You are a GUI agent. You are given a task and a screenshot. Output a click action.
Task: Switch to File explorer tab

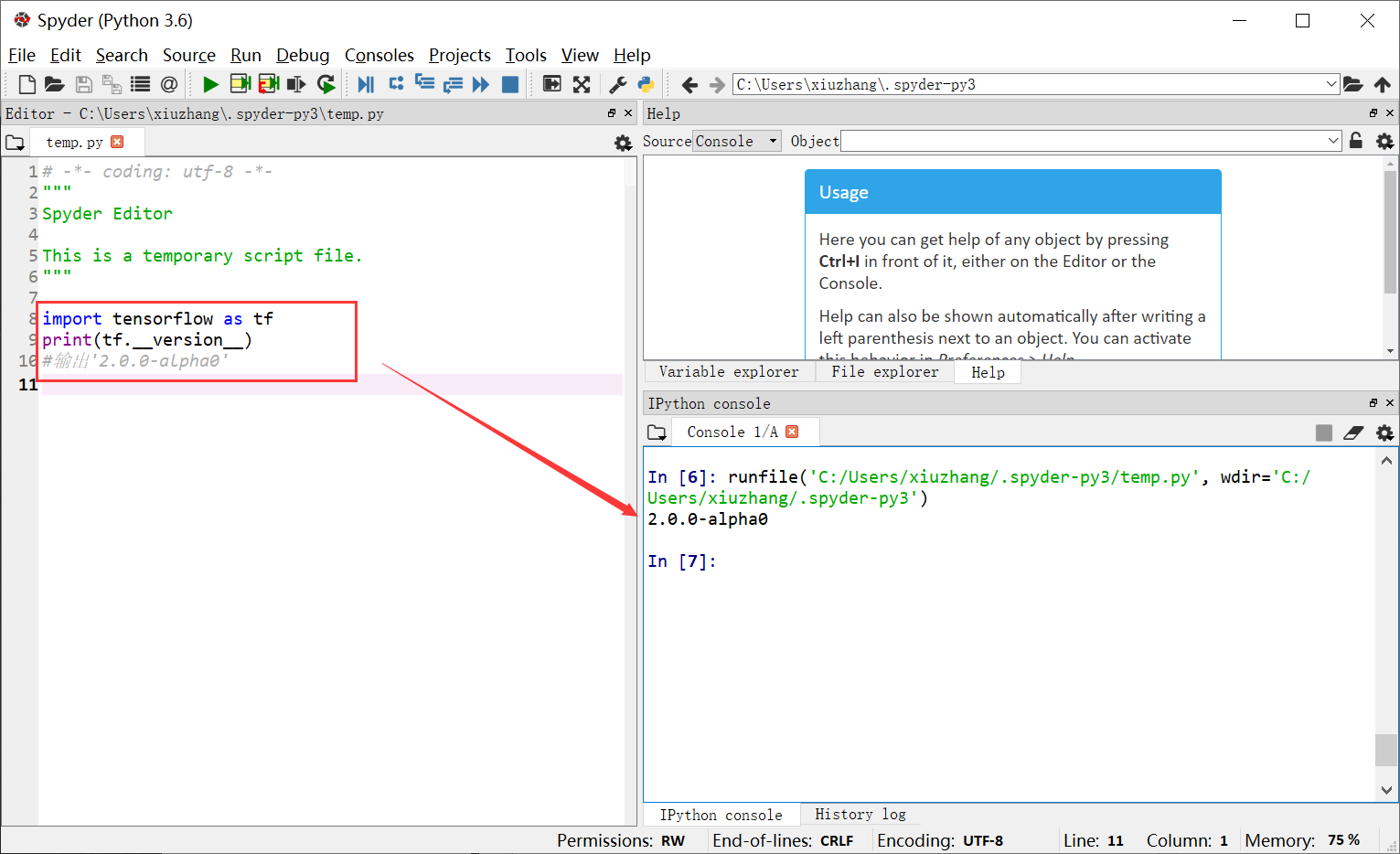click(884, 372)
